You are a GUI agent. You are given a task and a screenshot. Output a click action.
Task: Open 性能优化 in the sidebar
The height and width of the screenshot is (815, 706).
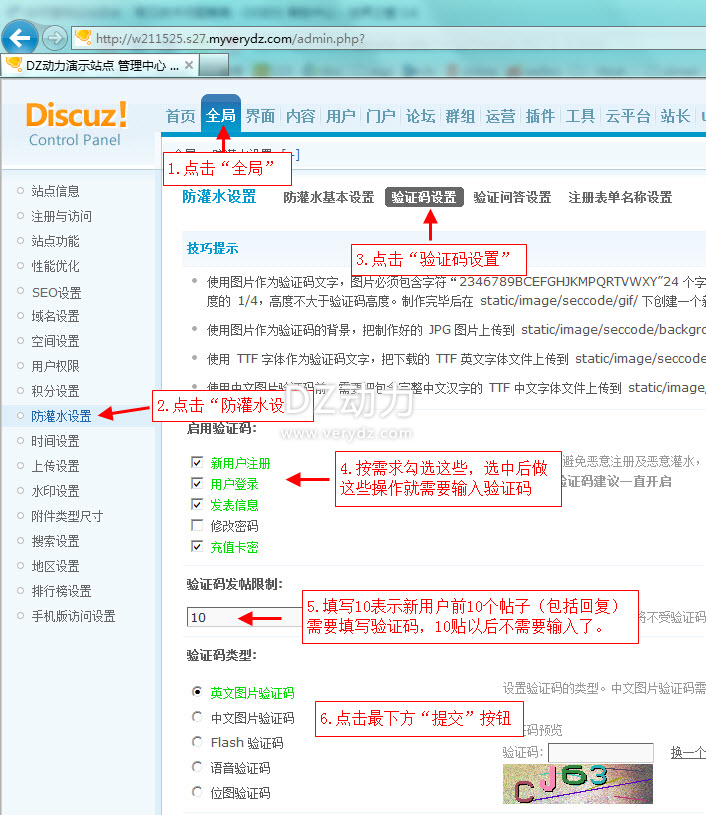55,266
